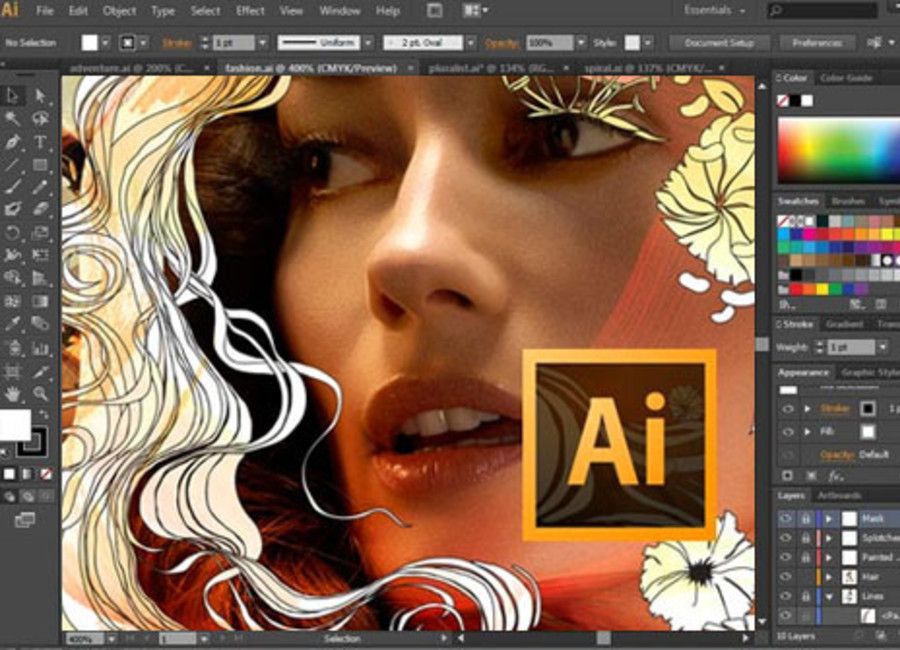Click the Preferences button
The image size is (900, 650).
pyautogui.click(x=817, y=42)
